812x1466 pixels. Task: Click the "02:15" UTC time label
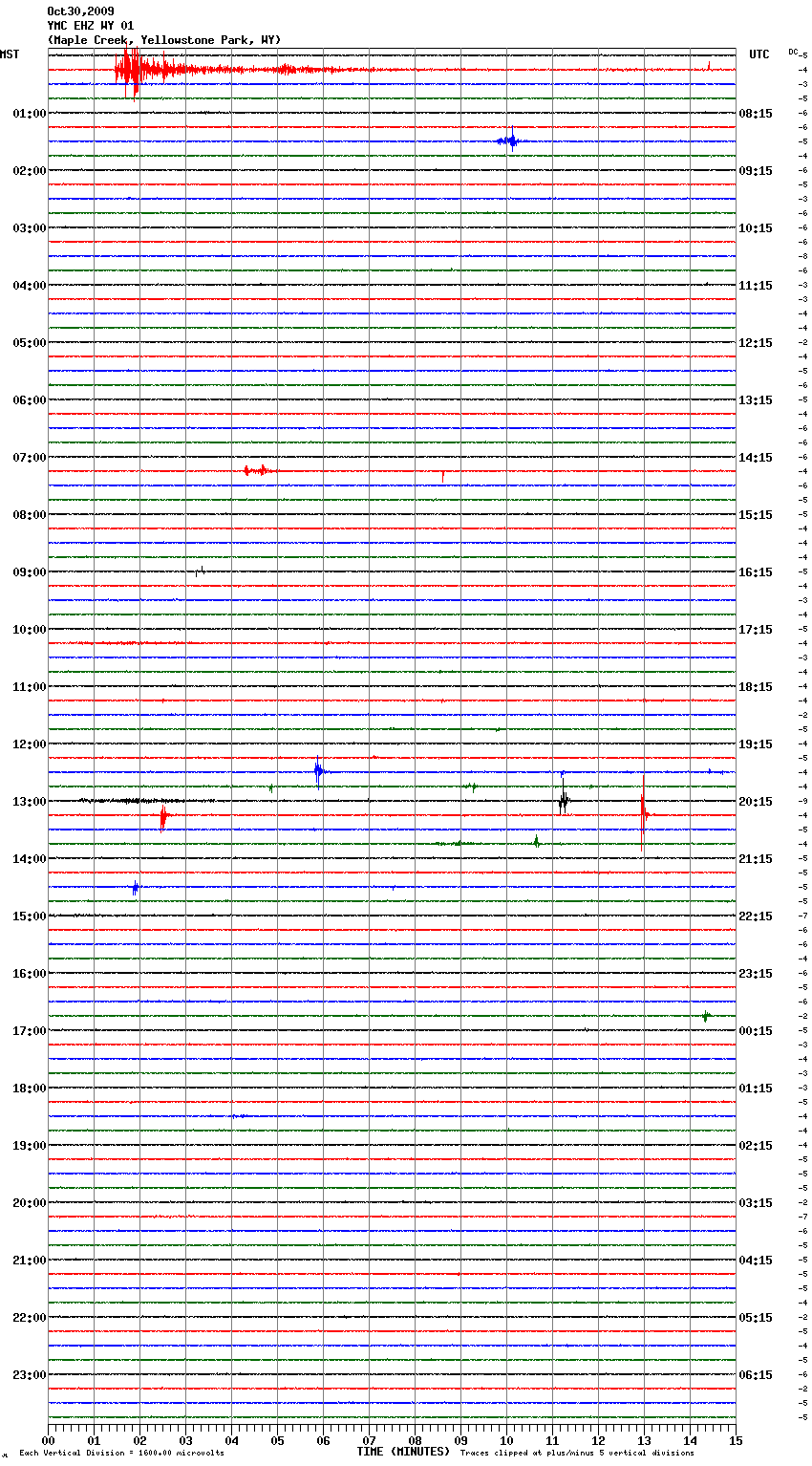756,1146
